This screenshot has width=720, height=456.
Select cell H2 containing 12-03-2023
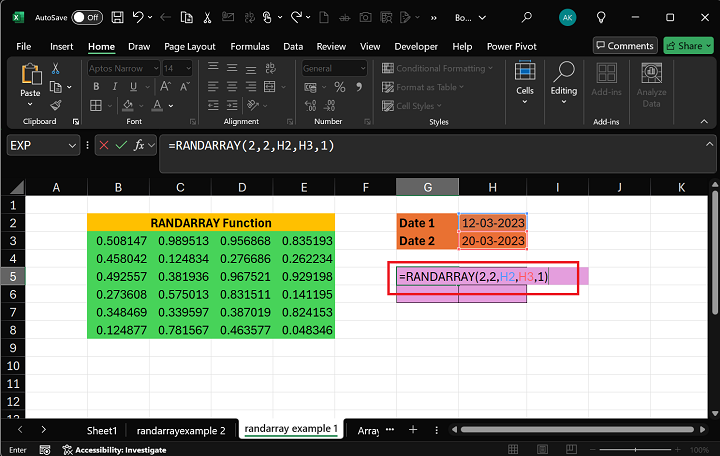(x=493, y=223)
